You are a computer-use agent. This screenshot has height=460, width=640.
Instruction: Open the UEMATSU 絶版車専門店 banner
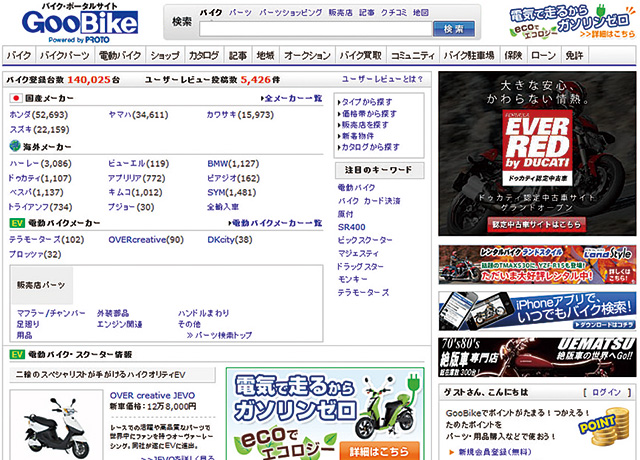click(537, 357)
